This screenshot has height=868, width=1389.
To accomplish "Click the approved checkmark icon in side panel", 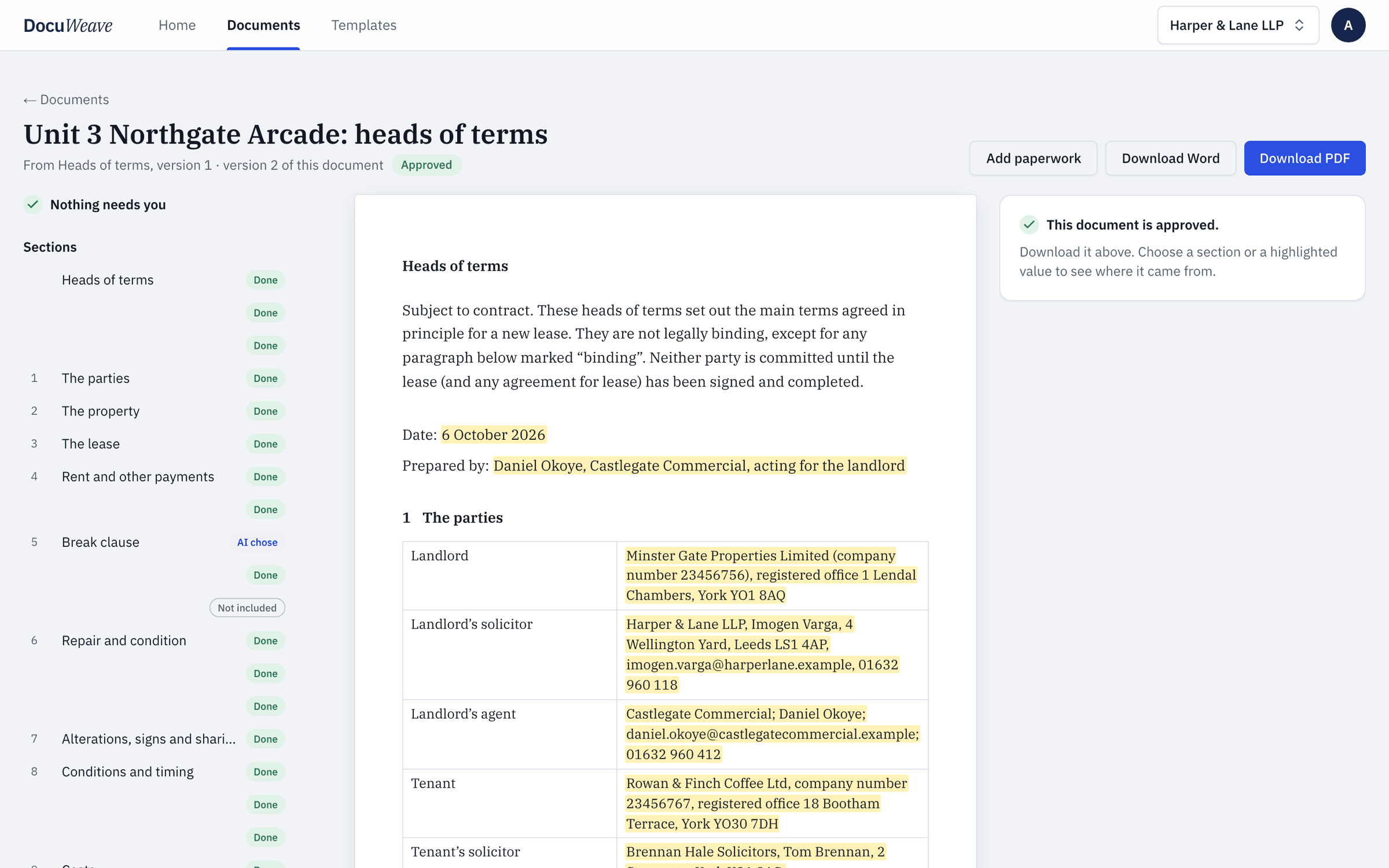I will click(x=1029, y=225).
